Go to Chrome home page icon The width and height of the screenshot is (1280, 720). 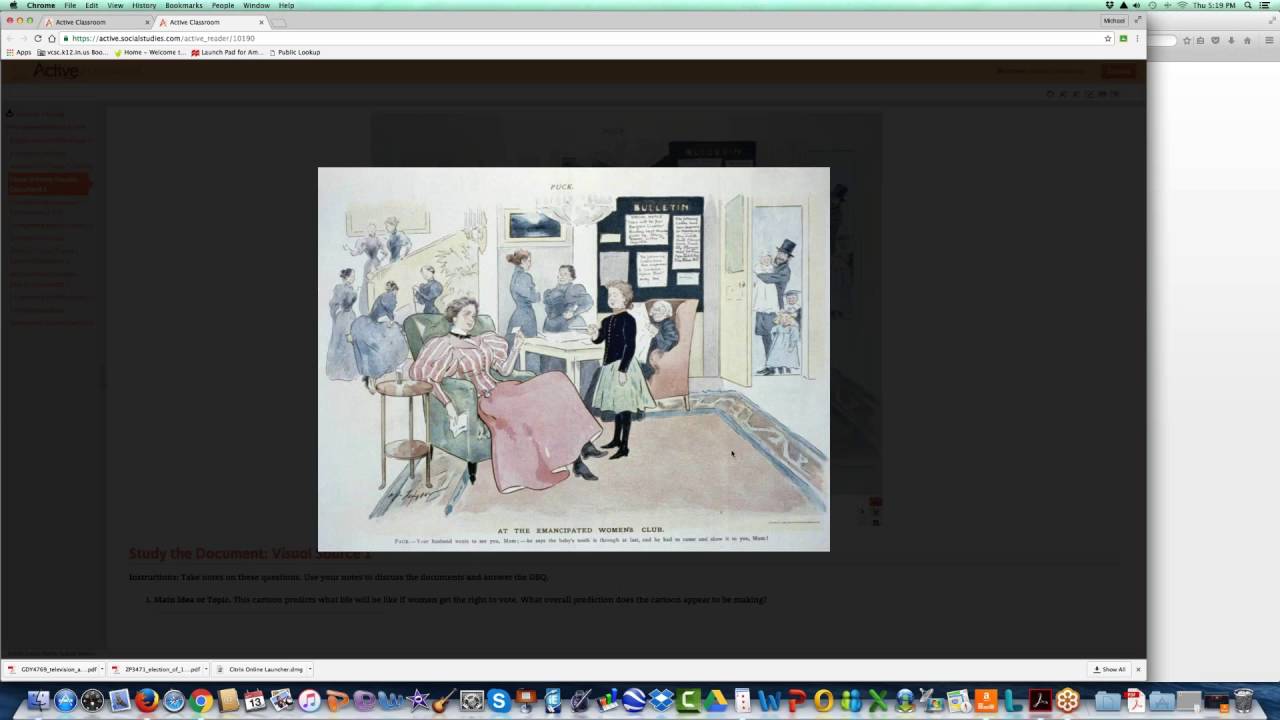click(52, 38)
